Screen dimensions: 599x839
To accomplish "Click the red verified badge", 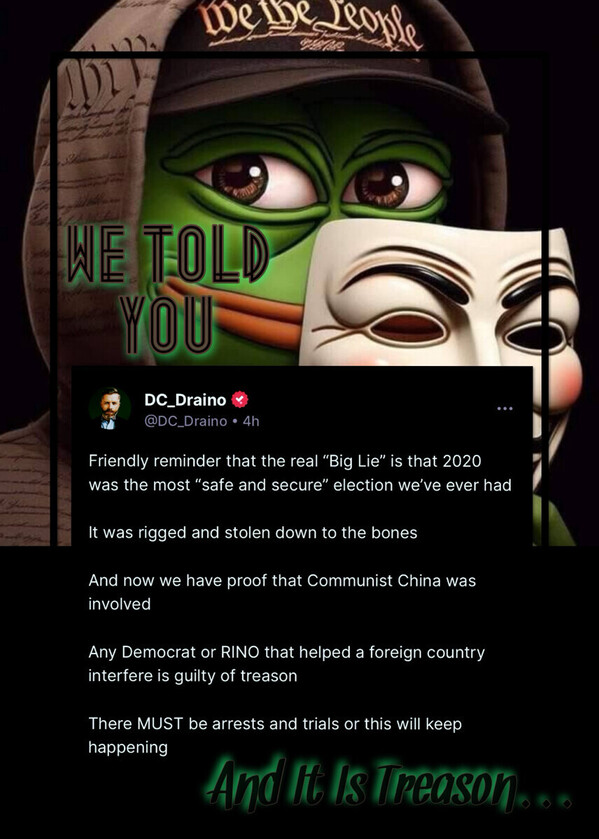I will (239, 400).
